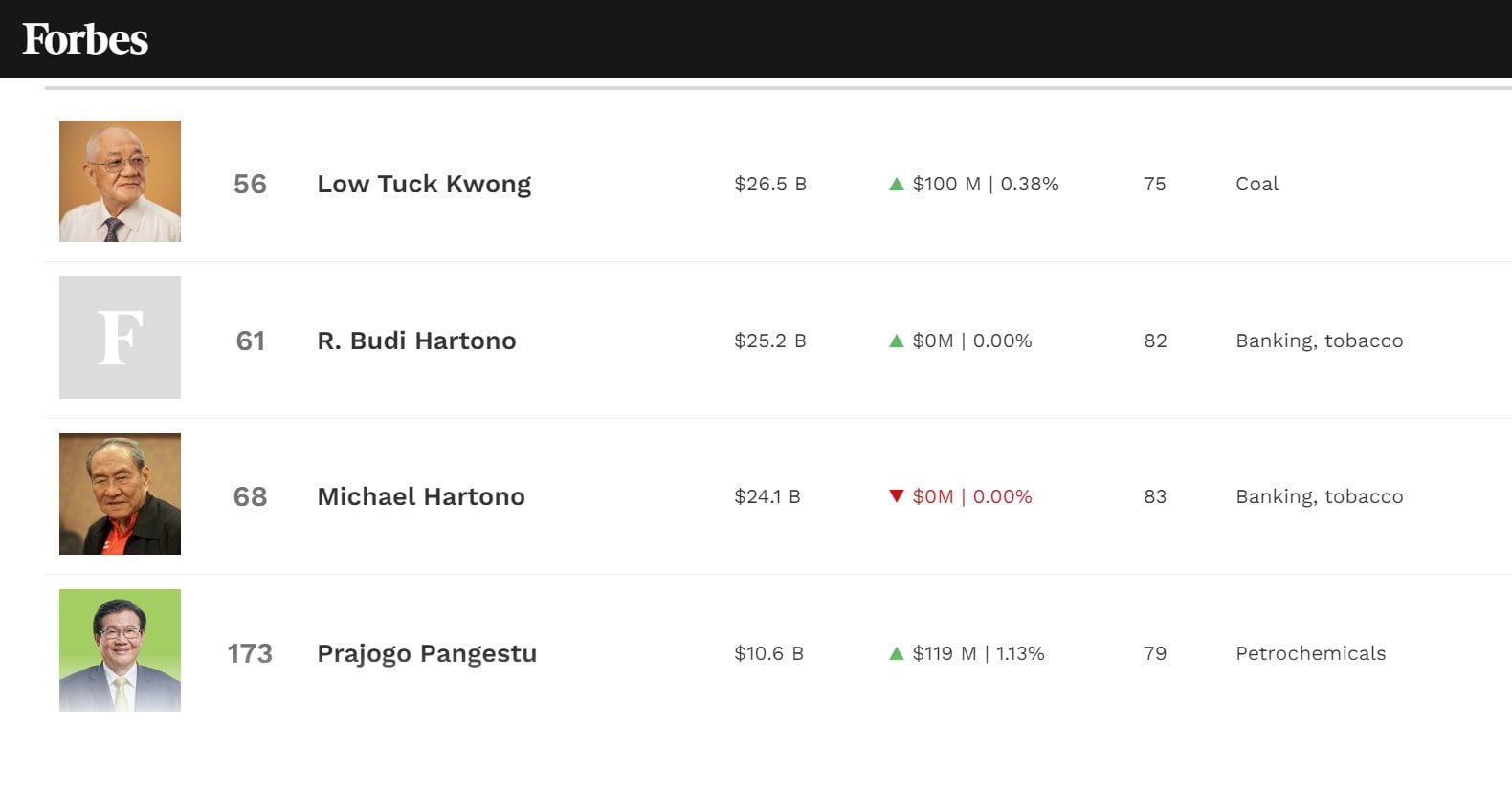Open Prajogo Pangestu name link

pyautogui.click(x=427, y=653)
